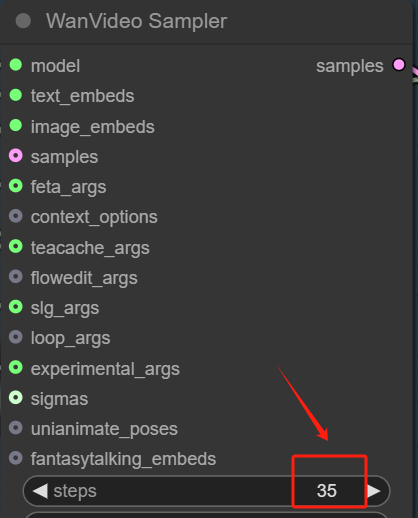This screenshot has height=518, width=418.
Task: Click the teacache_args input socket
Action: tap(16, 247)
